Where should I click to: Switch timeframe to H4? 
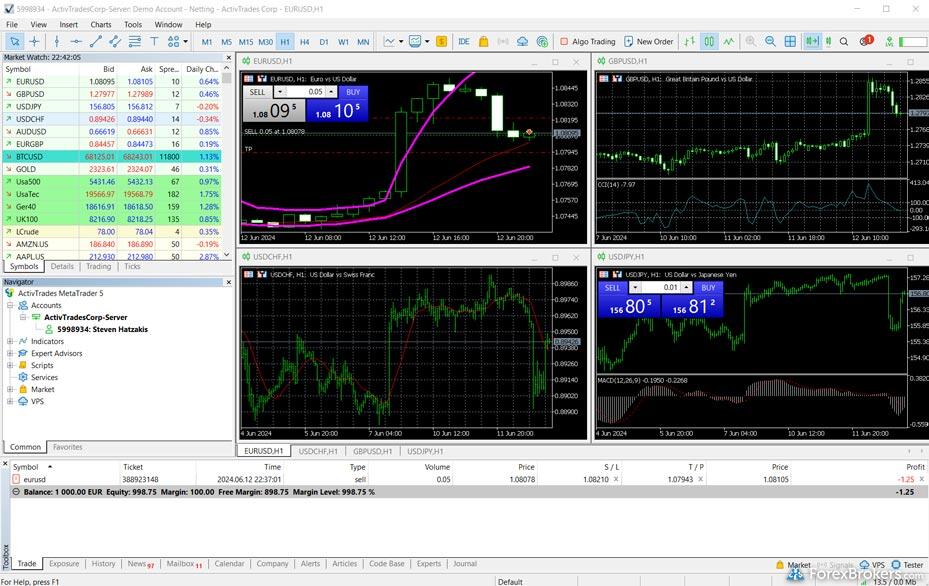tap(304, 41)
